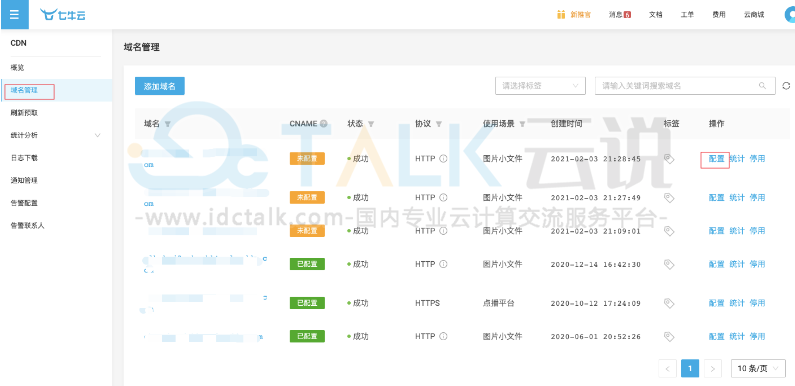Screen dimensions: 795x386
Task: Click 停用 for the 21:27:49 domain
Action: (x=757, y=197)
